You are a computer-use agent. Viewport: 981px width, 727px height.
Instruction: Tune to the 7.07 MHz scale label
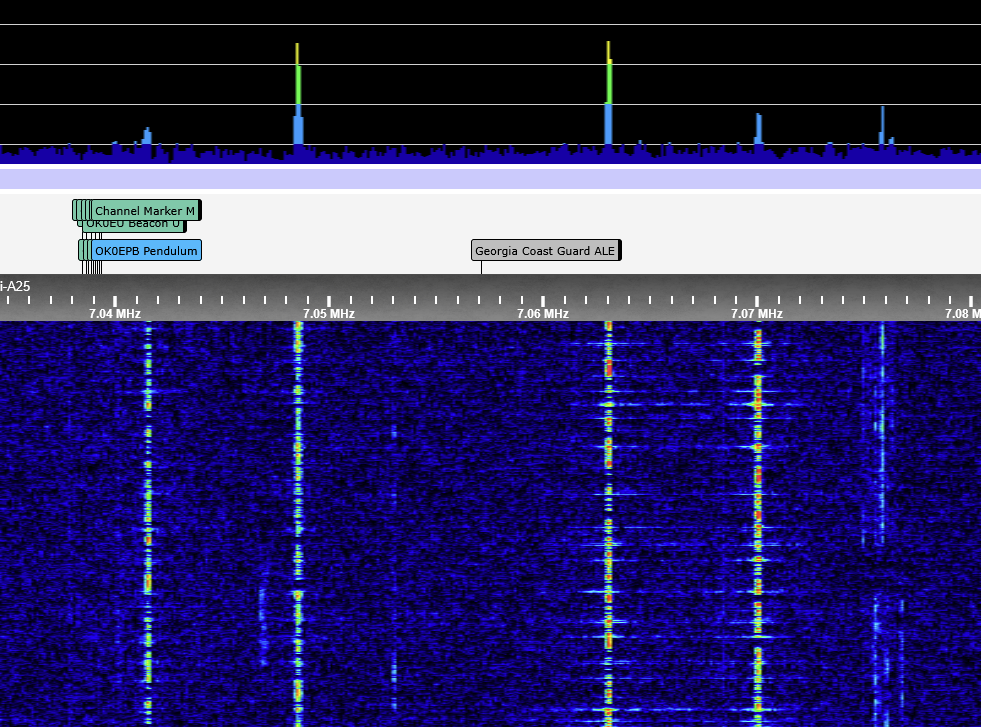click(757, 313)
